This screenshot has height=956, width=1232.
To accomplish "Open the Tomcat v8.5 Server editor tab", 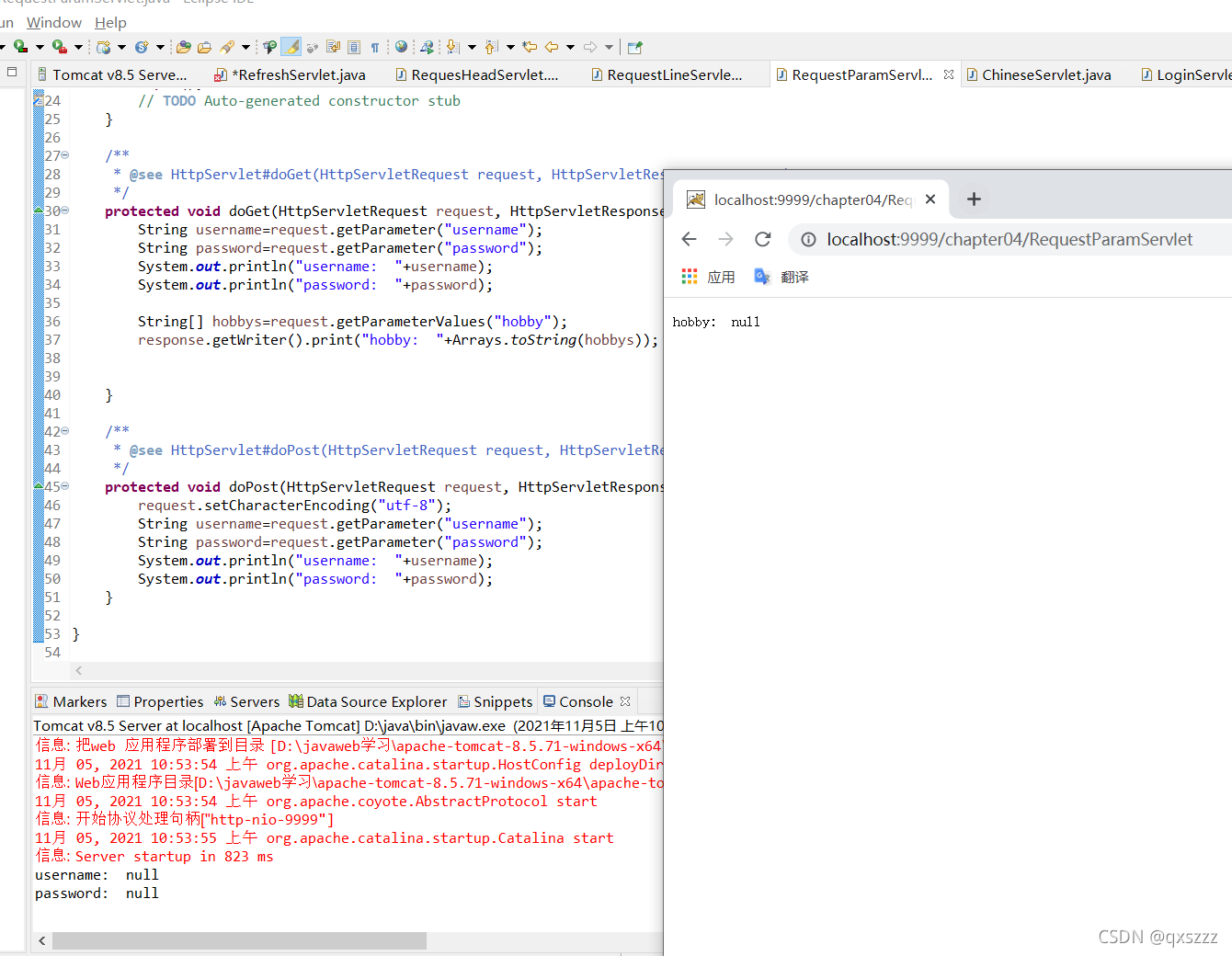I will 112,74.
